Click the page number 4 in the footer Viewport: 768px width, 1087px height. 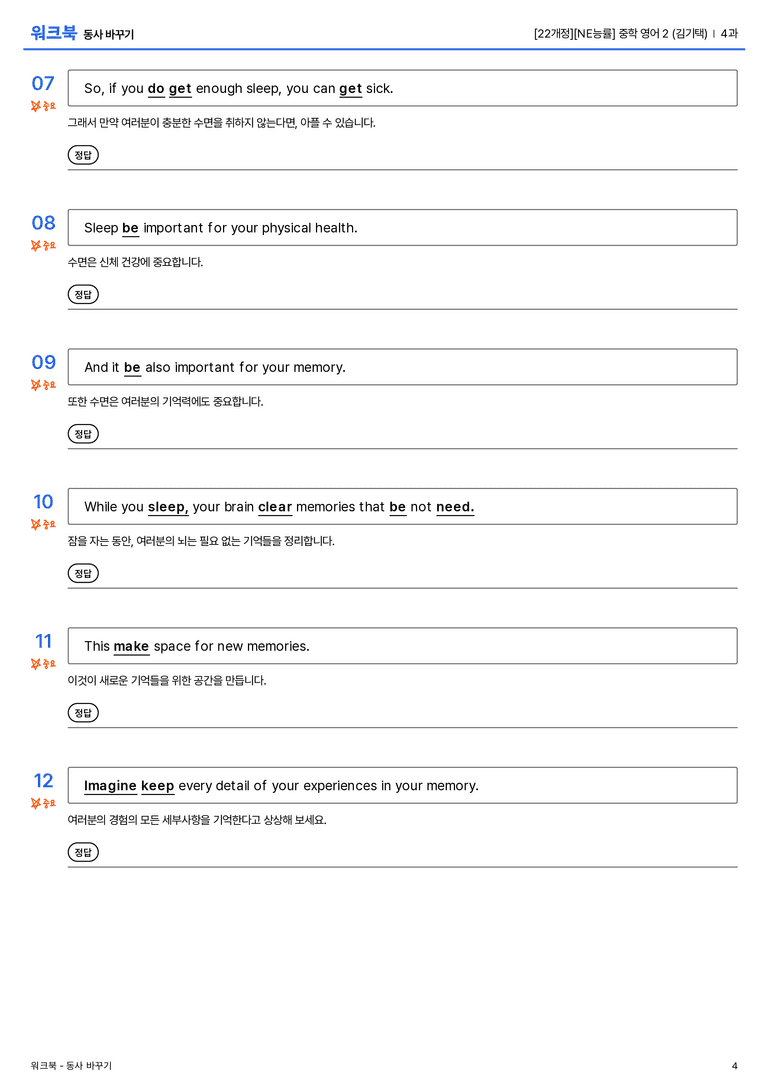[x=735, y=1066]
